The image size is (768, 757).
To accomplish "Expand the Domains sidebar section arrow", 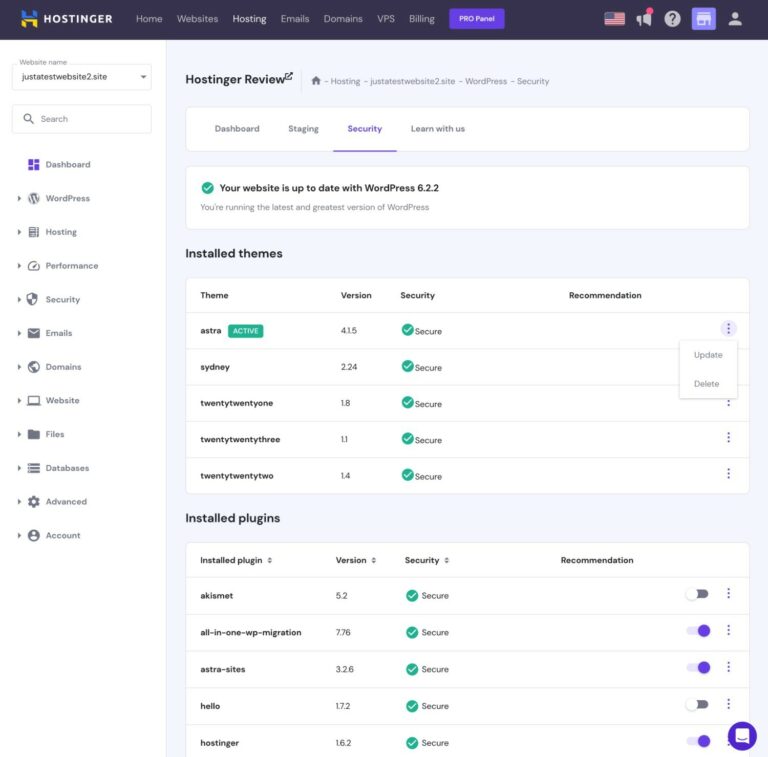I will point(19,367).
